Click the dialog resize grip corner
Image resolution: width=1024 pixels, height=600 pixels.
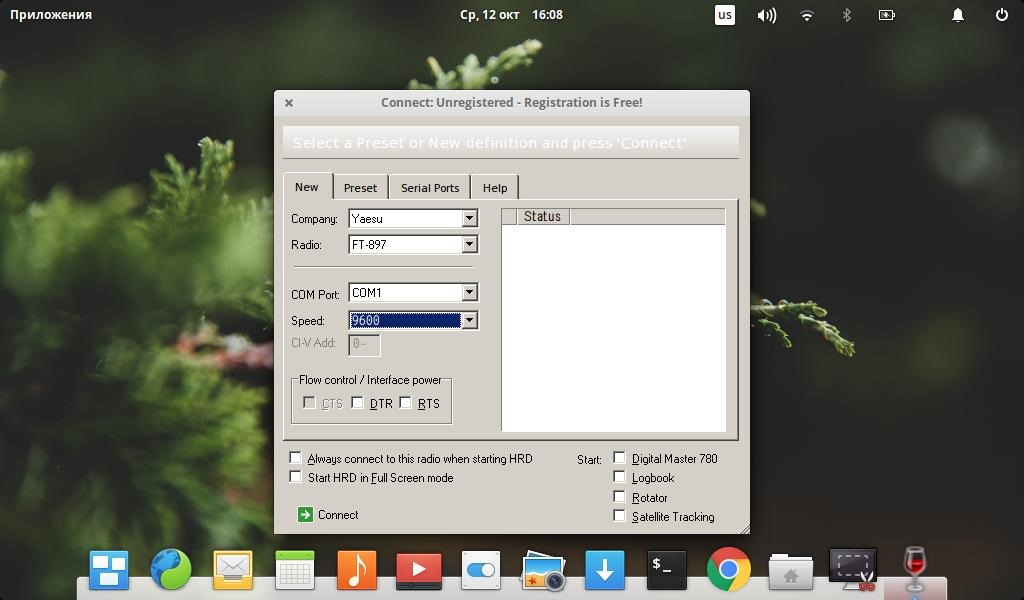point(744,528)
